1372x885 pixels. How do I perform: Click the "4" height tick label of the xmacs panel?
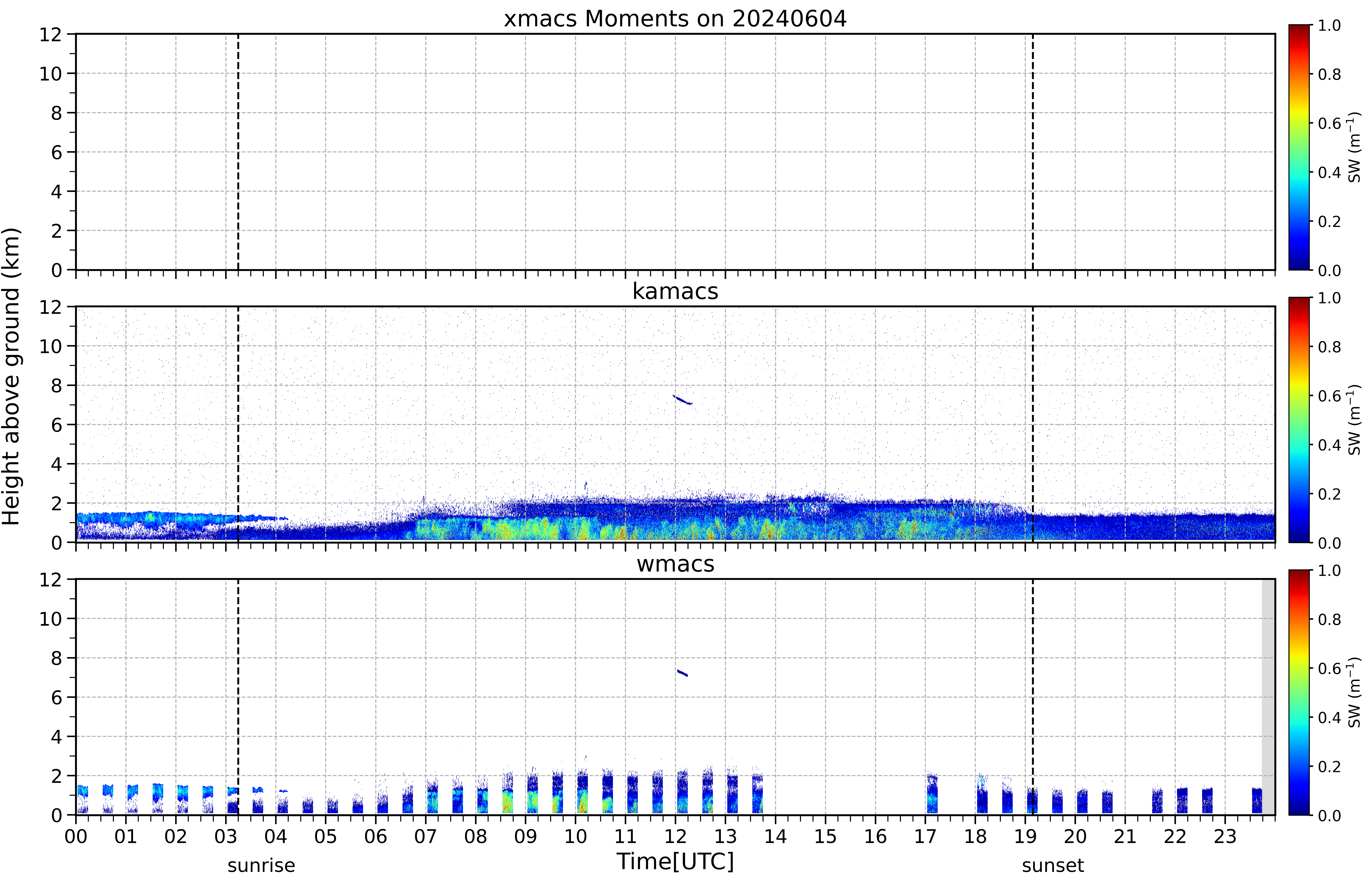click(x=56, y=191)
